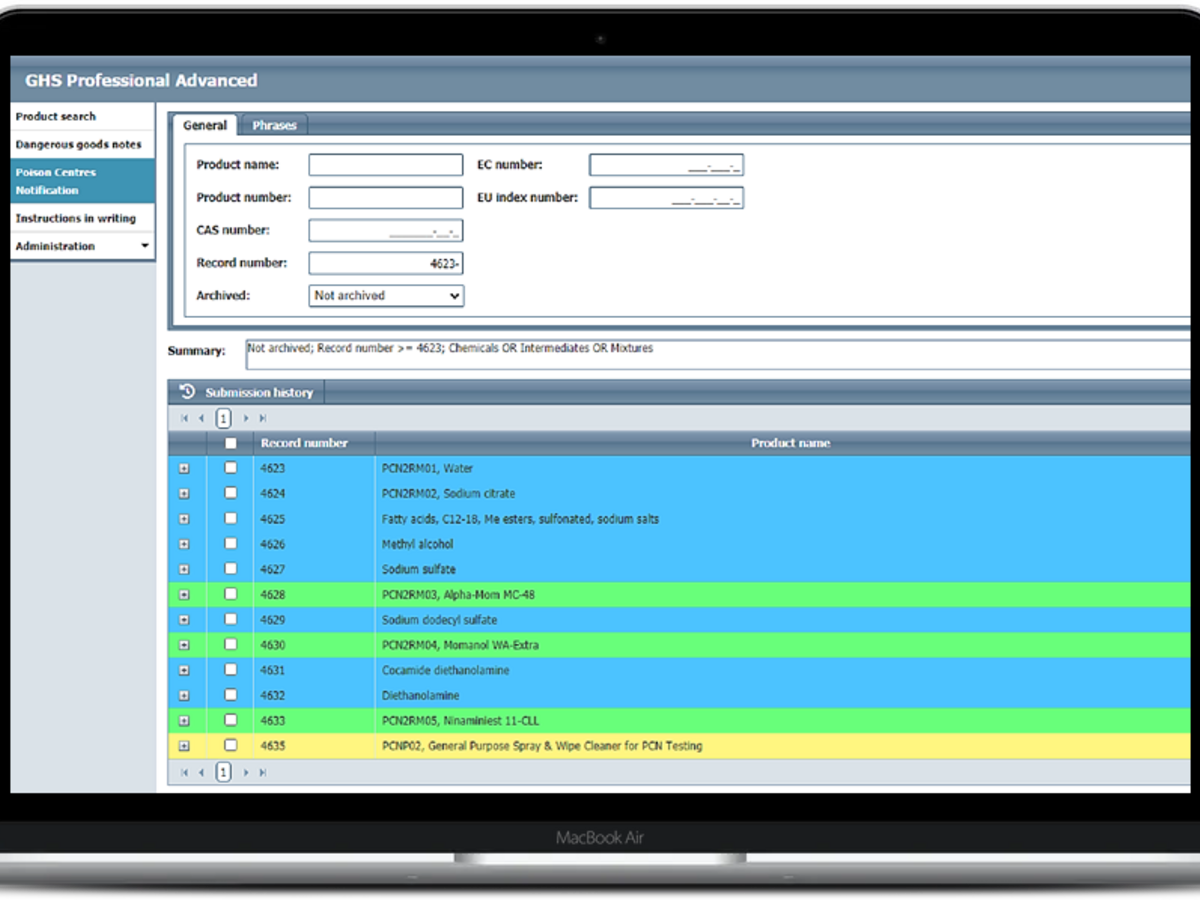
Task: Check the box for record 4626
Action: coord(231,543)
